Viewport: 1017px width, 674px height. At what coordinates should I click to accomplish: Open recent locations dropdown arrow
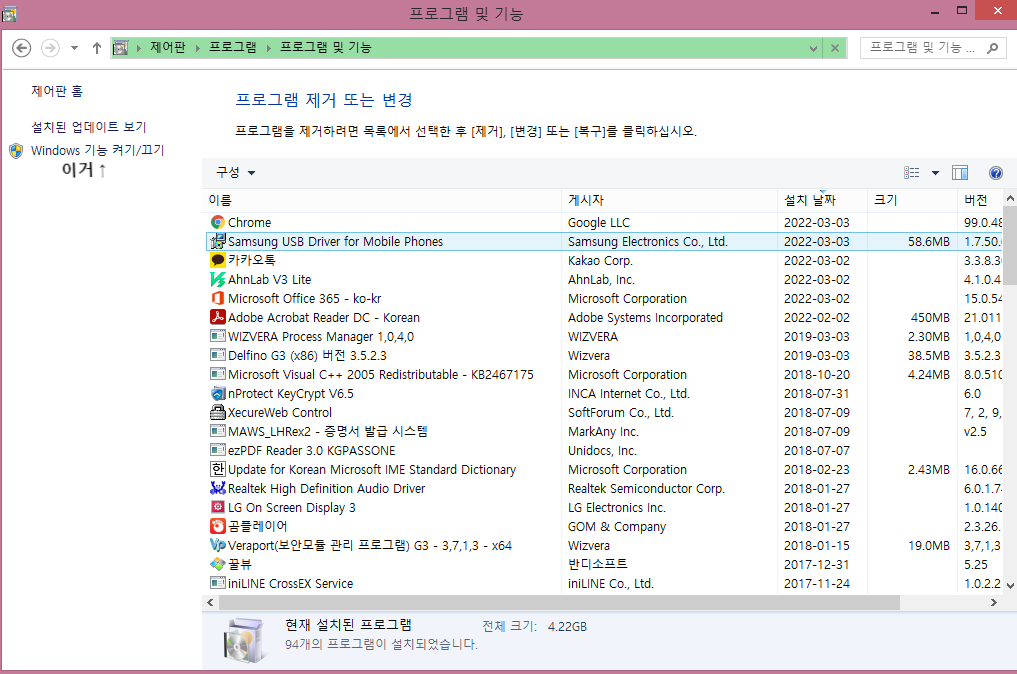(x=75, y=48)
